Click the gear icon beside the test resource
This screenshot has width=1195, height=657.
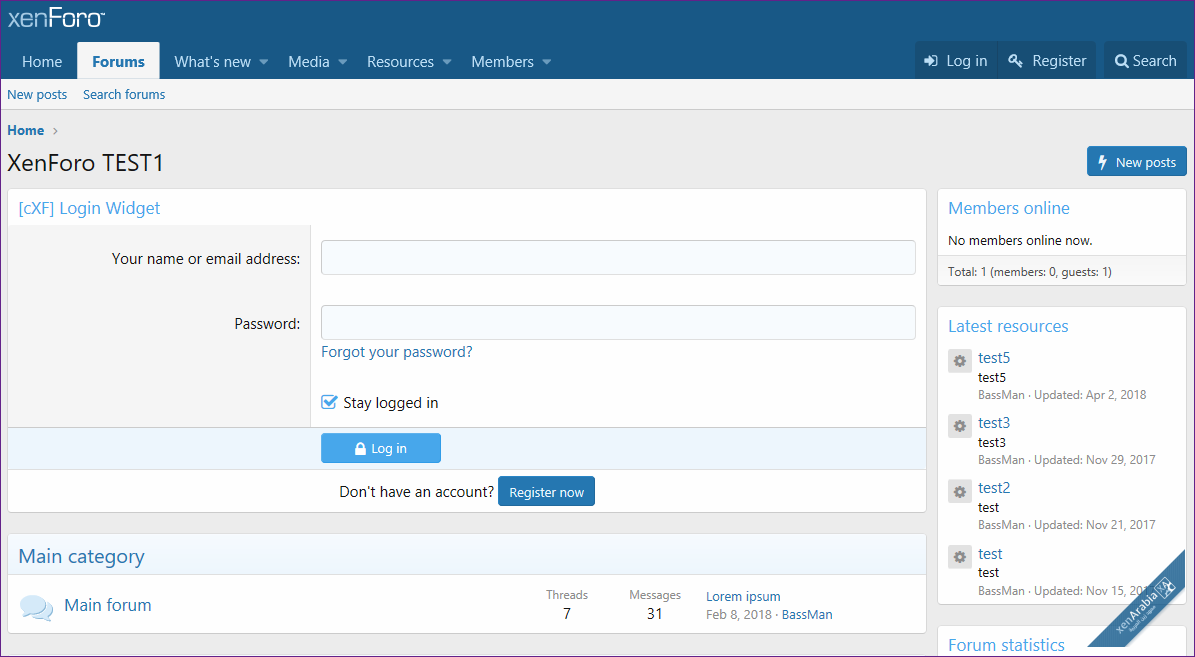pyautogui.click(x=959, y=556)
